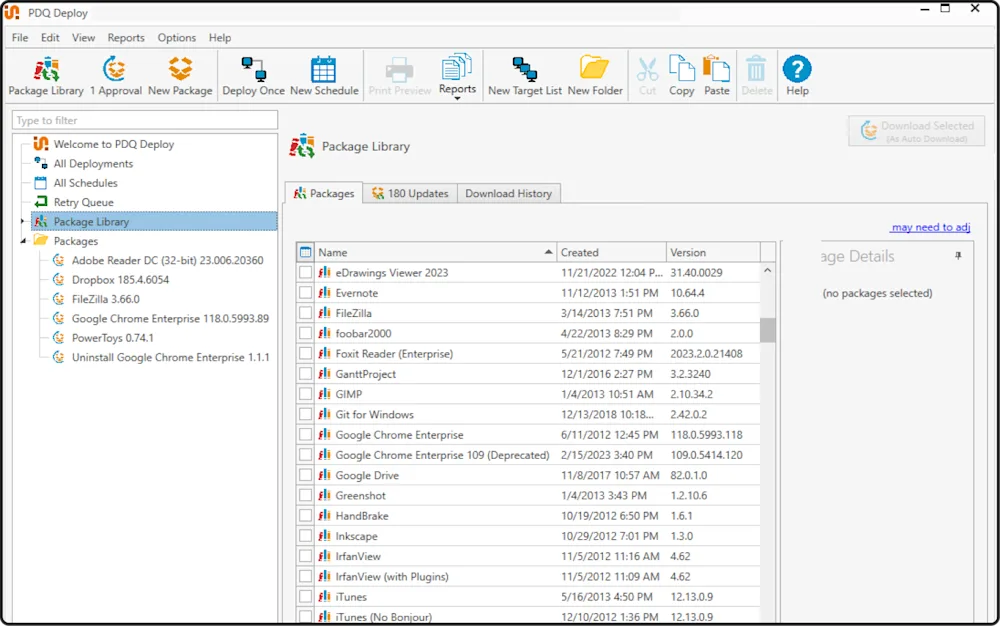Image resolution: width=1000 pixels, height=626 pixels.
Task: Click the Print Preview toolbar icon
Action: [x=400, y=76]
